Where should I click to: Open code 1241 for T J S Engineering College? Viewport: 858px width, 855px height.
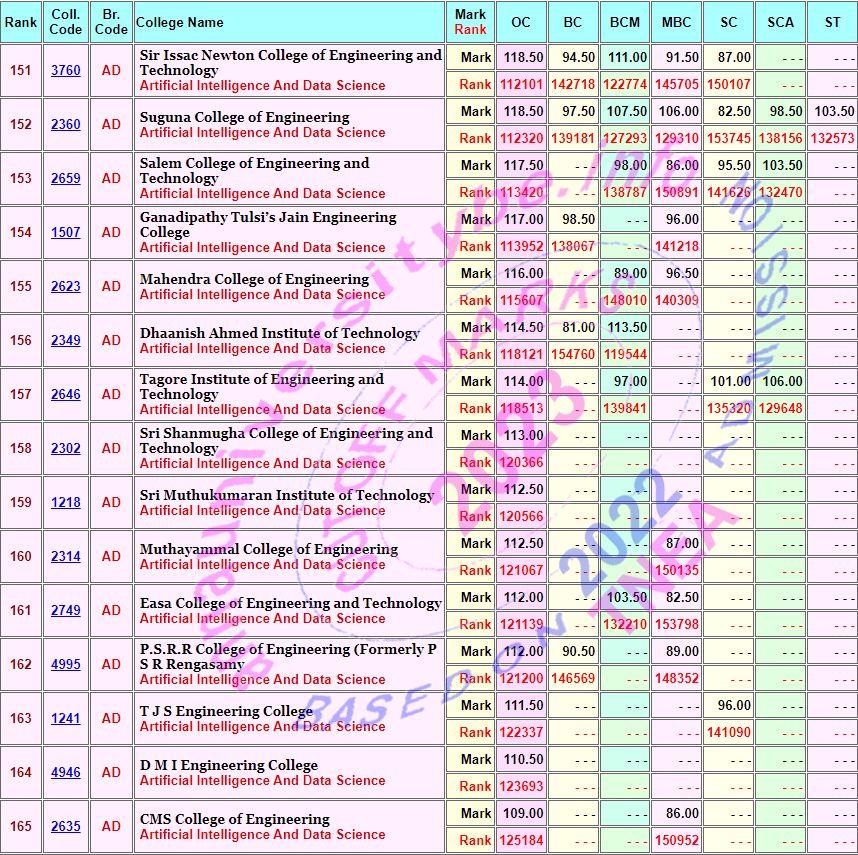(65, 718)
